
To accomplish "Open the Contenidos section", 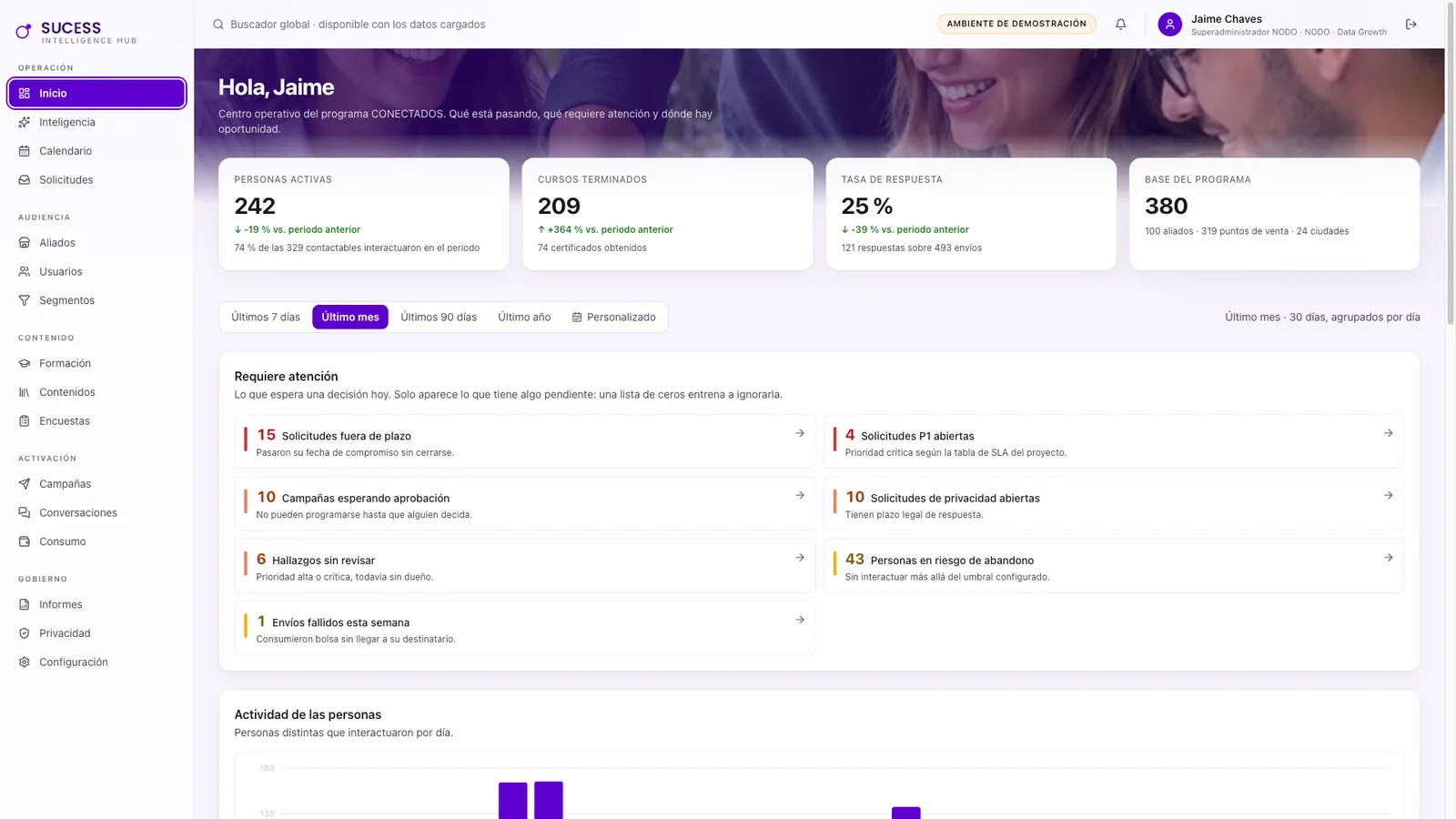I will click(96, 392).
